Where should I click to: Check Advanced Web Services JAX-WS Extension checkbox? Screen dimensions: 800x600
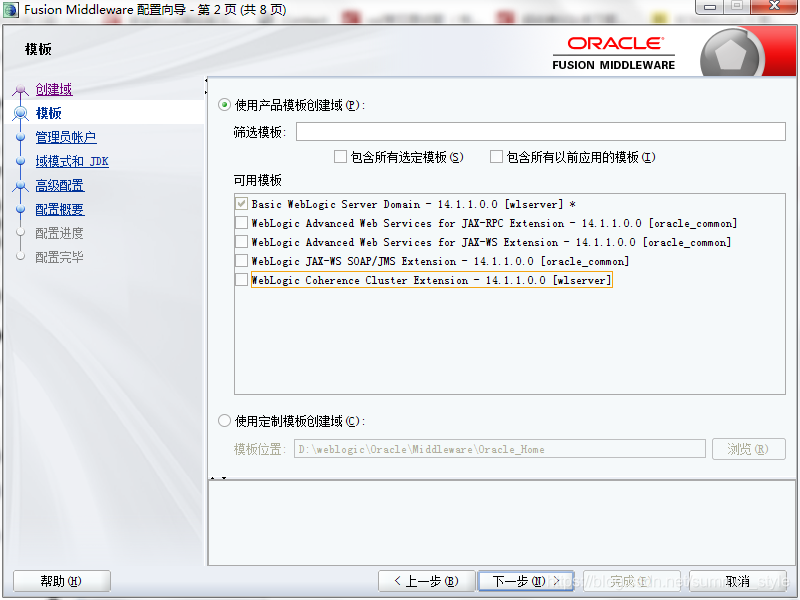pos(241,241)
